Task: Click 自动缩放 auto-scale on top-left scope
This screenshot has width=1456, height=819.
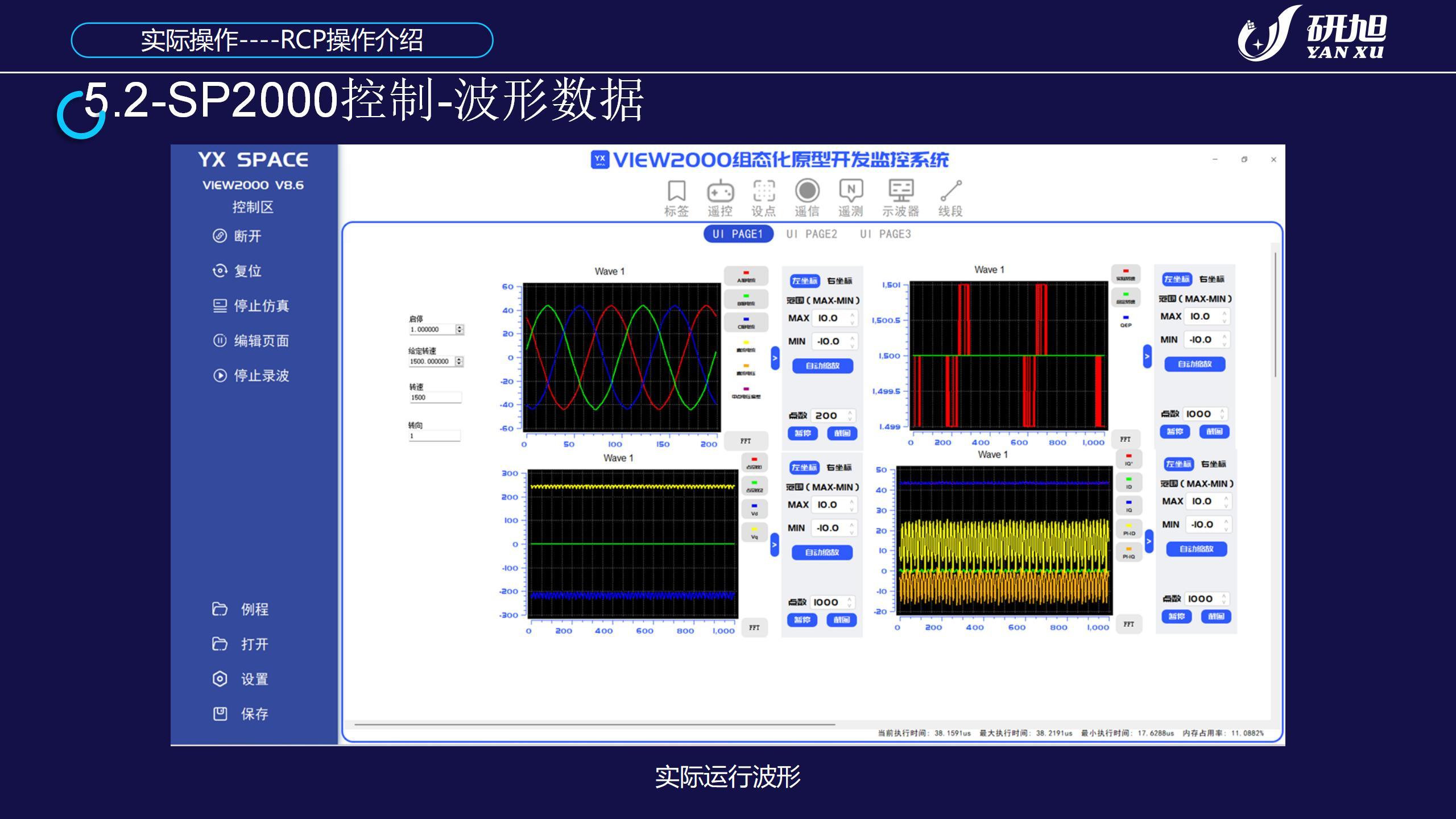Action: coord(822,366)
